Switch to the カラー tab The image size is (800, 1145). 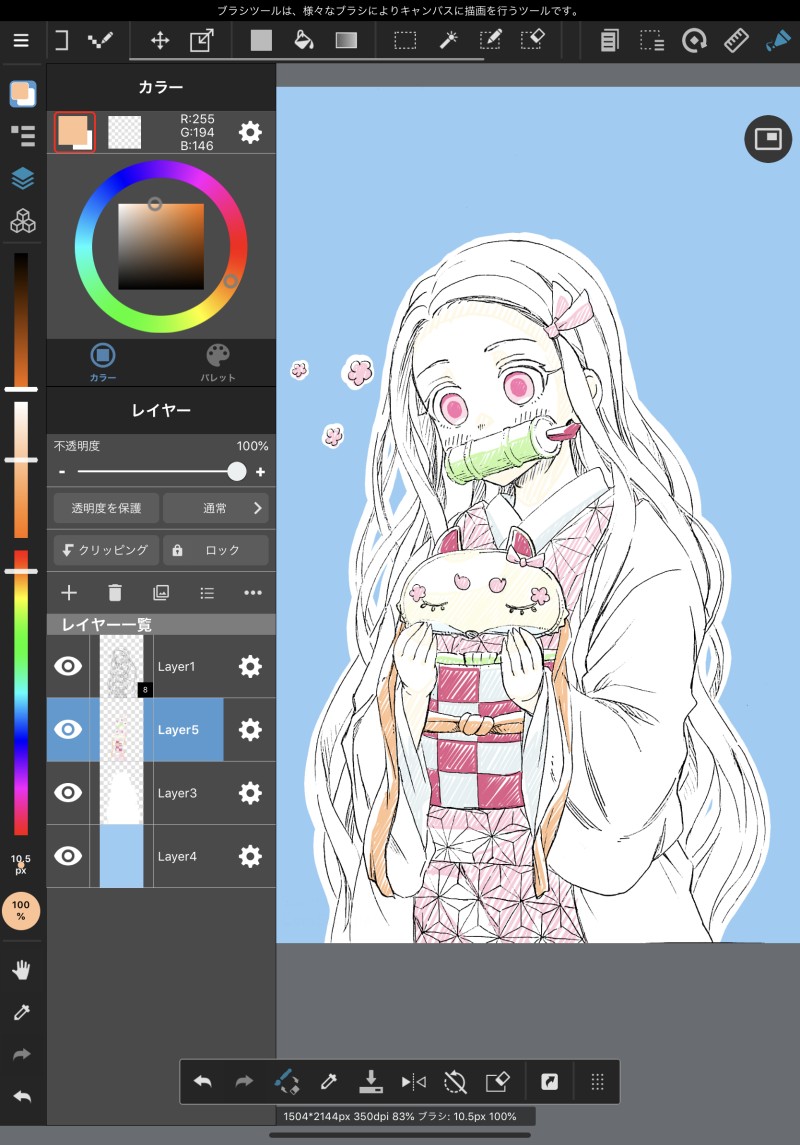[x=103, y=362]
